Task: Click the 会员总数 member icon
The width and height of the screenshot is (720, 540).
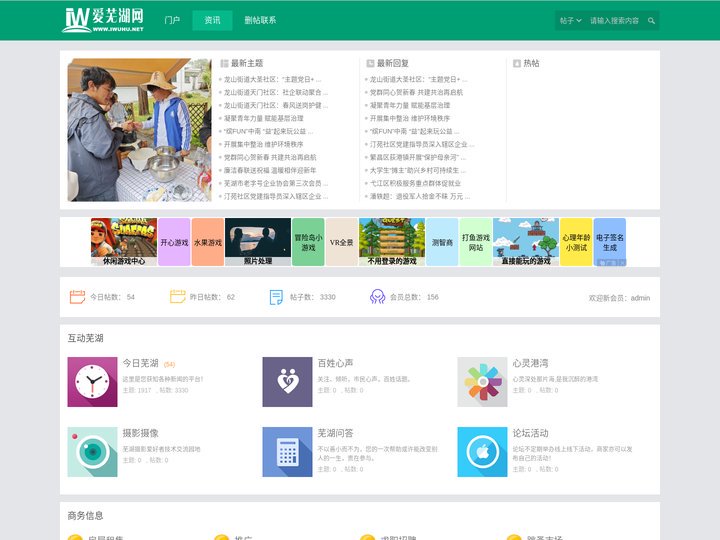Action: pyautogui.click(x=377, y=297)
